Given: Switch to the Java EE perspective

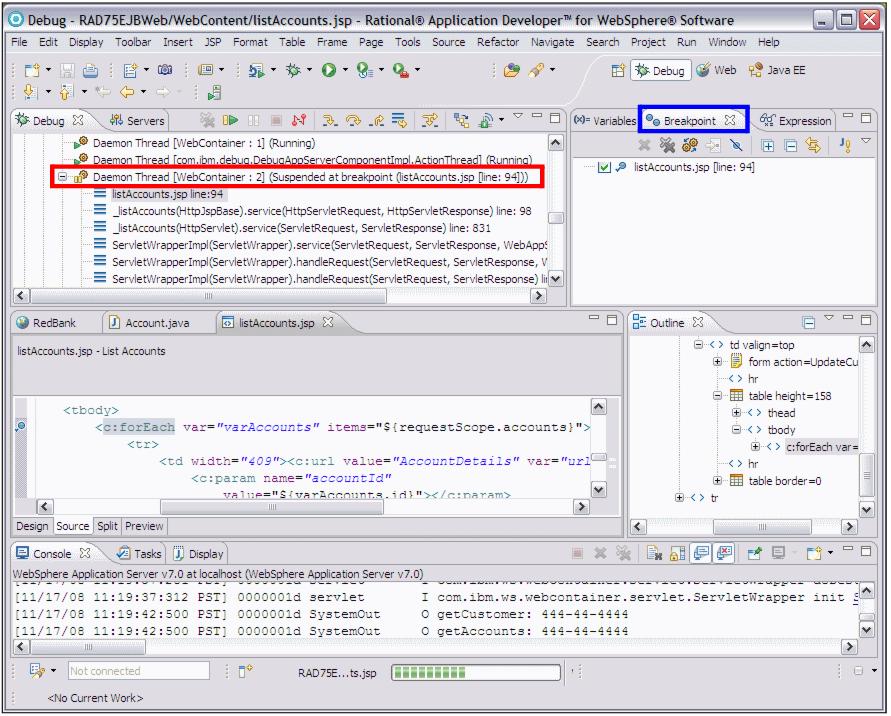Looking at the screenshot, I should 777,70.
